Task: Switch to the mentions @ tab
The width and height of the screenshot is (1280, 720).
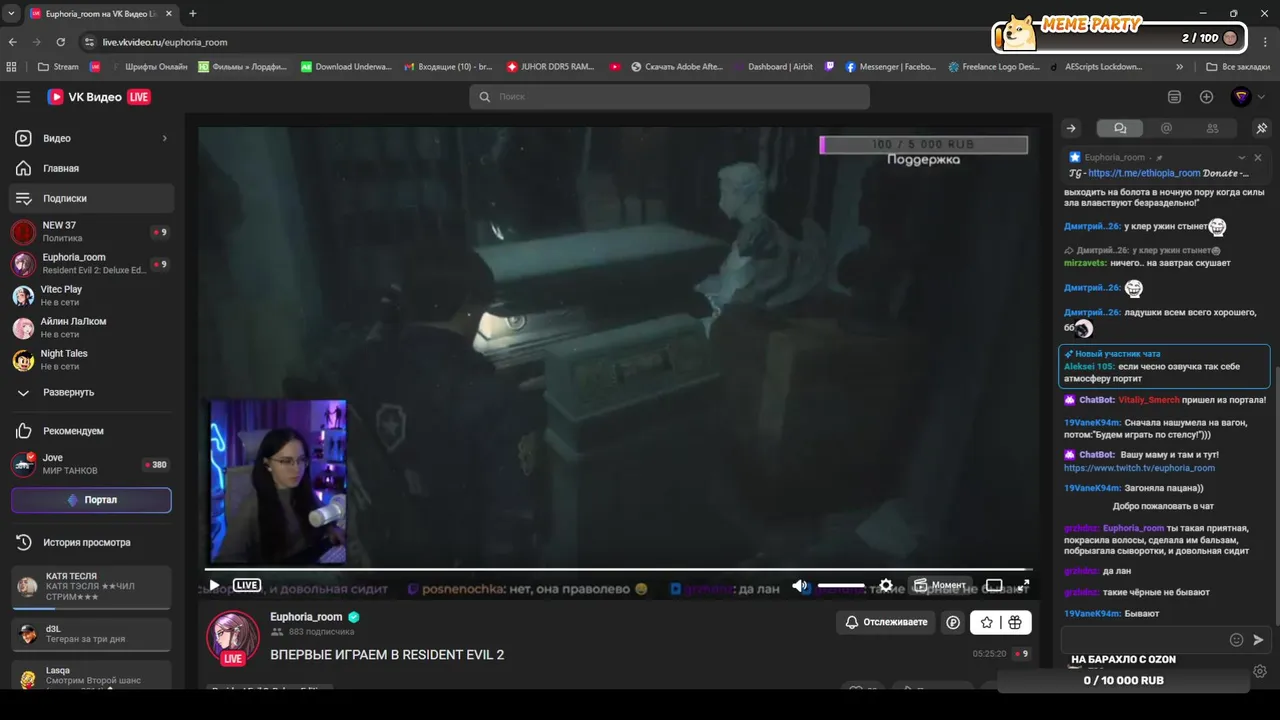Action: pyautogui.click(x=1166, y=128)
